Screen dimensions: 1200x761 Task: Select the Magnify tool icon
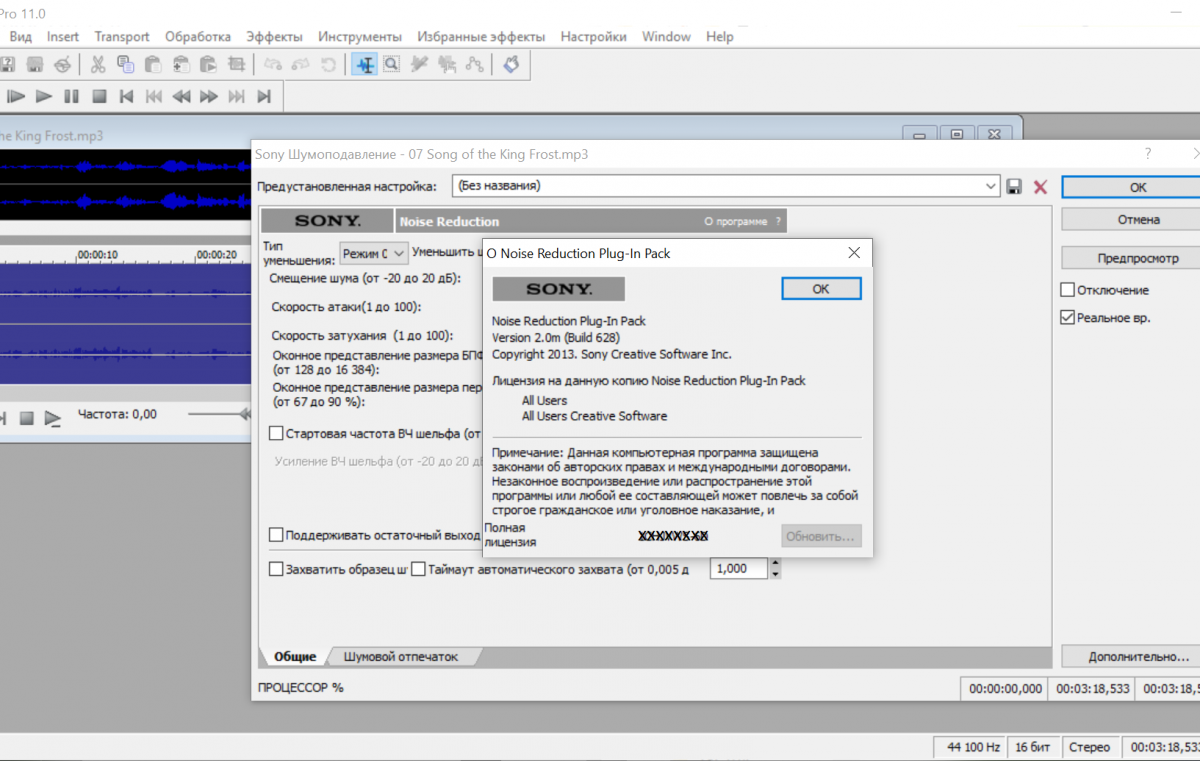point(392,65)
